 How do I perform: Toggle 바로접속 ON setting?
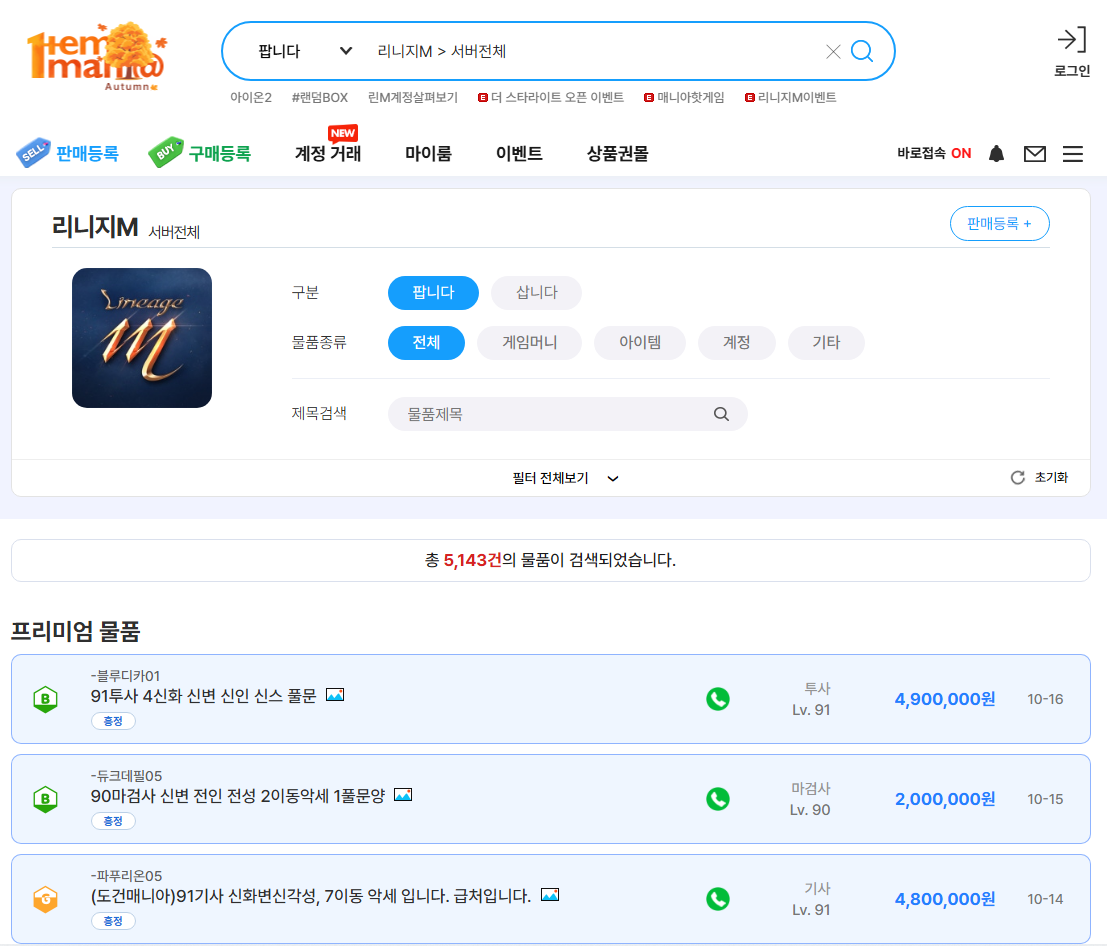(x=934, y=153)
